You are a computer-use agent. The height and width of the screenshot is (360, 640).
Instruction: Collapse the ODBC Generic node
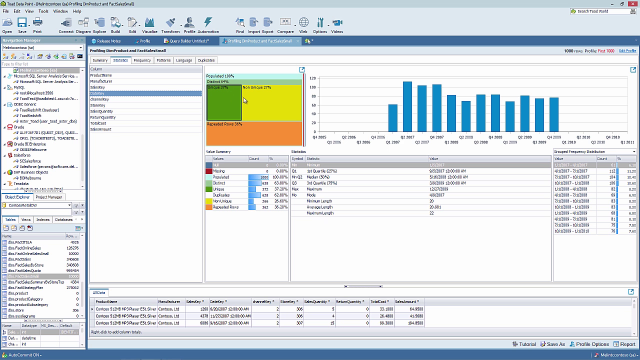[5, 104]
